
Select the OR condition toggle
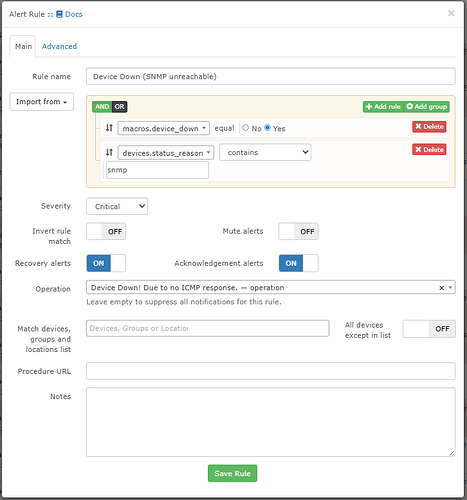click(119, 107)
